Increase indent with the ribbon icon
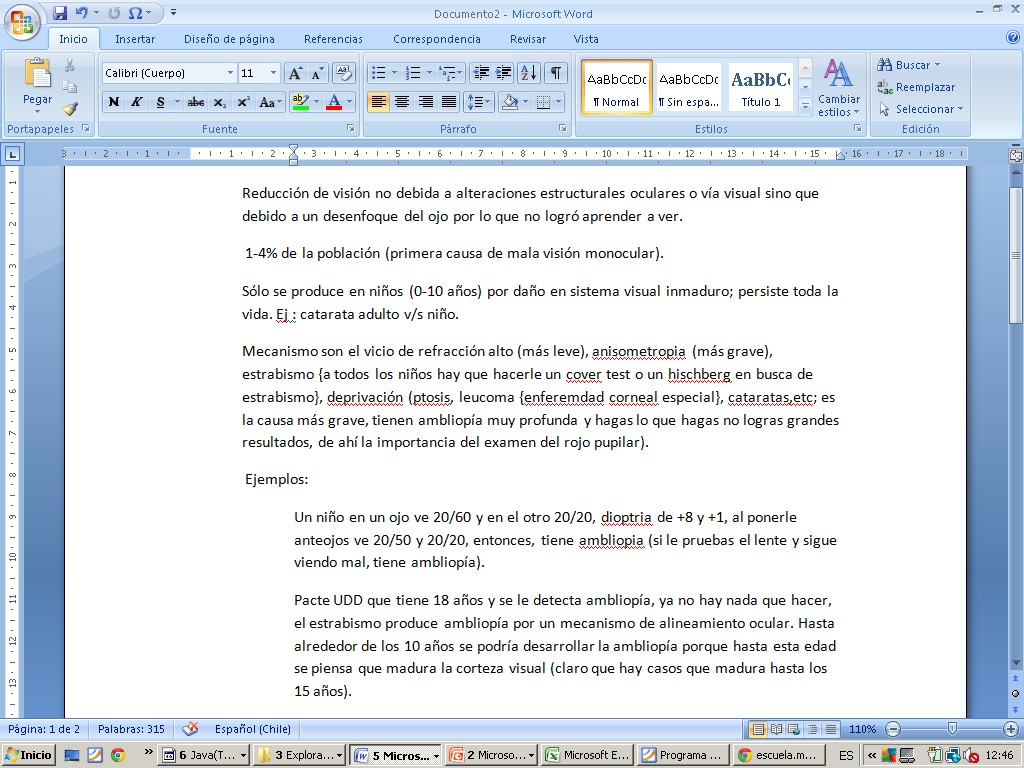1024x768 pixels. 505,73
